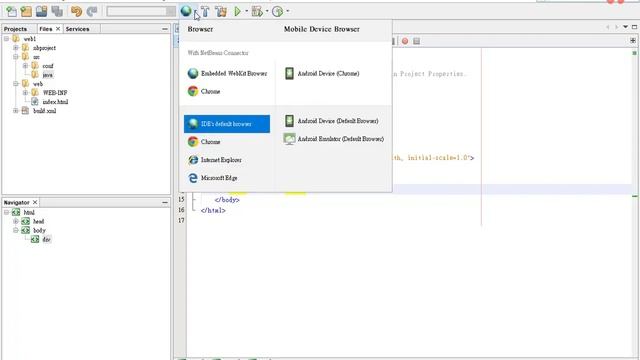Minimize the Navigator panel
The height and width of the screenshot is (360, 640).
point(165,202)
